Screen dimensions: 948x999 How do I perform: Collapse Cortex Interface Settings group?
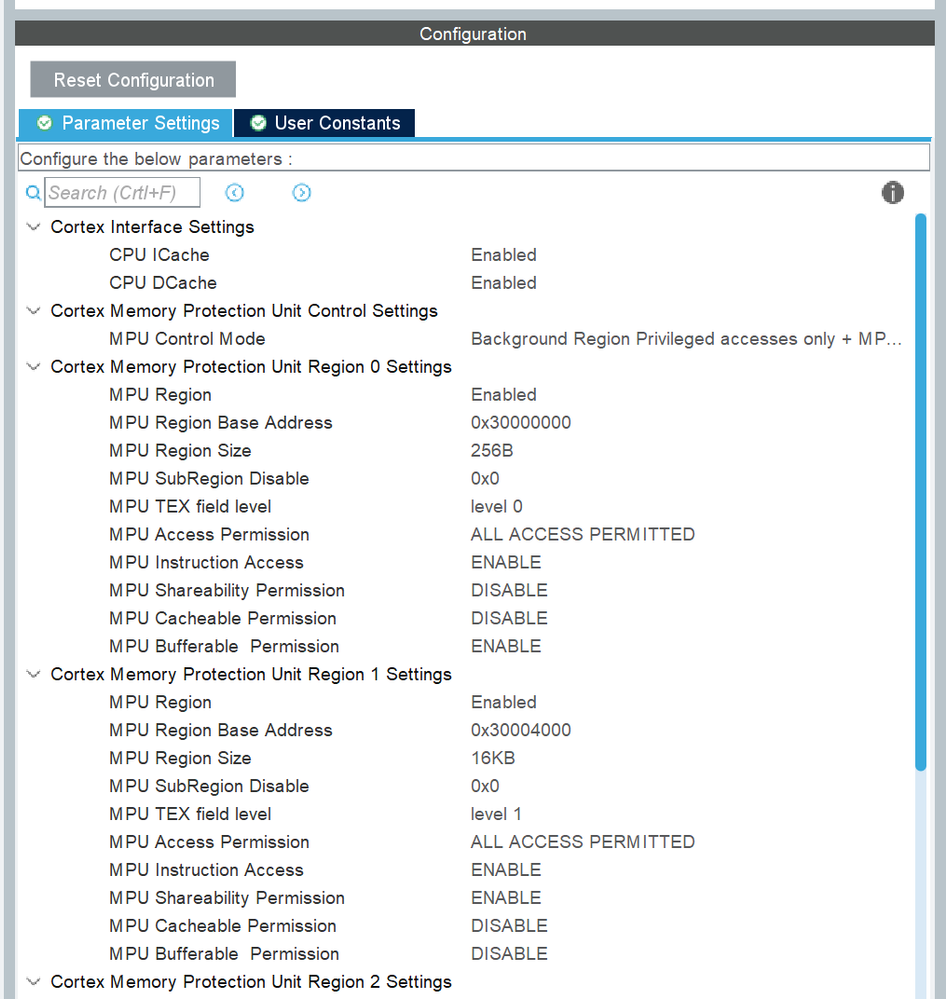[x=33, y=227]
